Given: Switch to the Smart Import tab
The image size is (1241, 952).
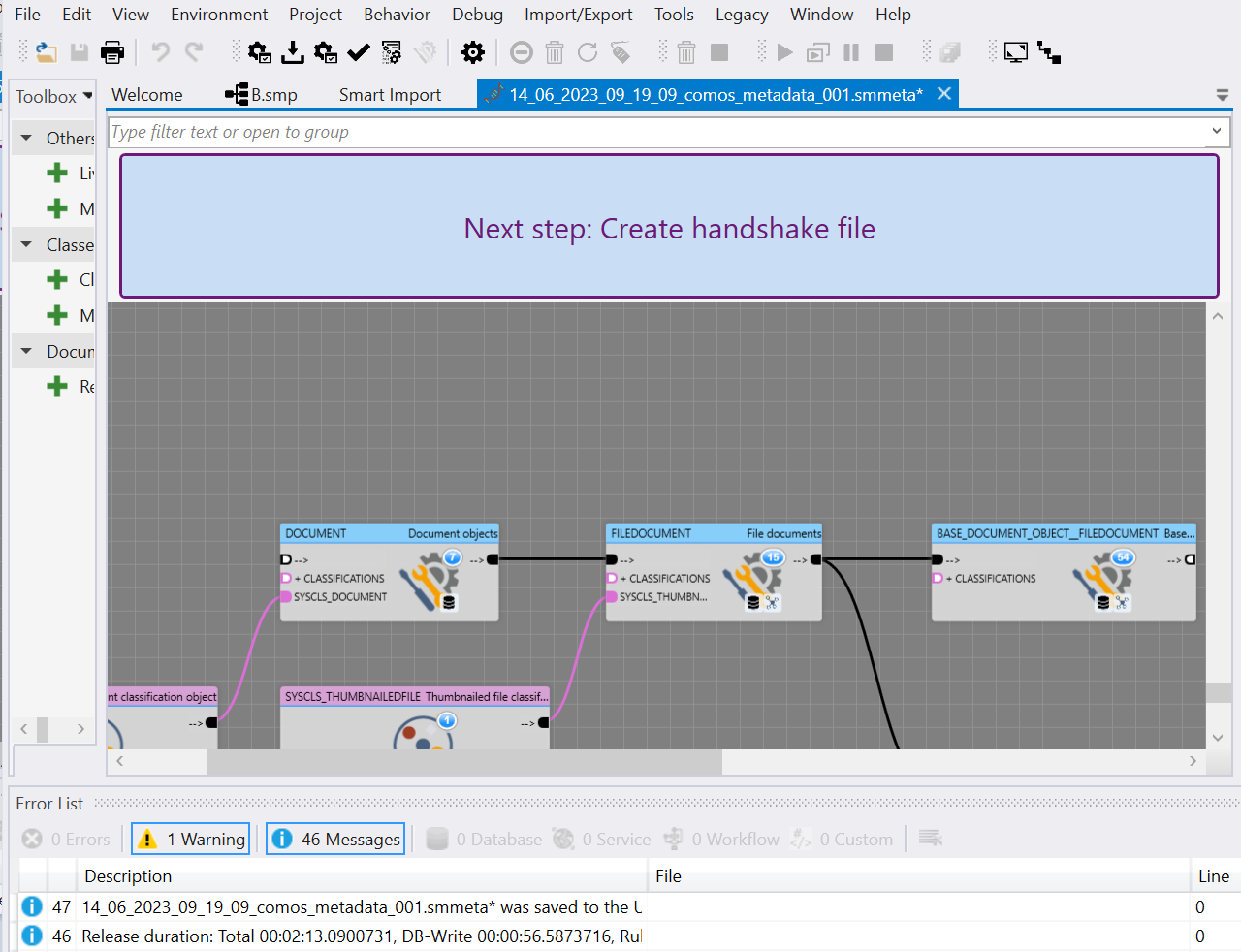Looking at the screenshot, I should [390, 95].
